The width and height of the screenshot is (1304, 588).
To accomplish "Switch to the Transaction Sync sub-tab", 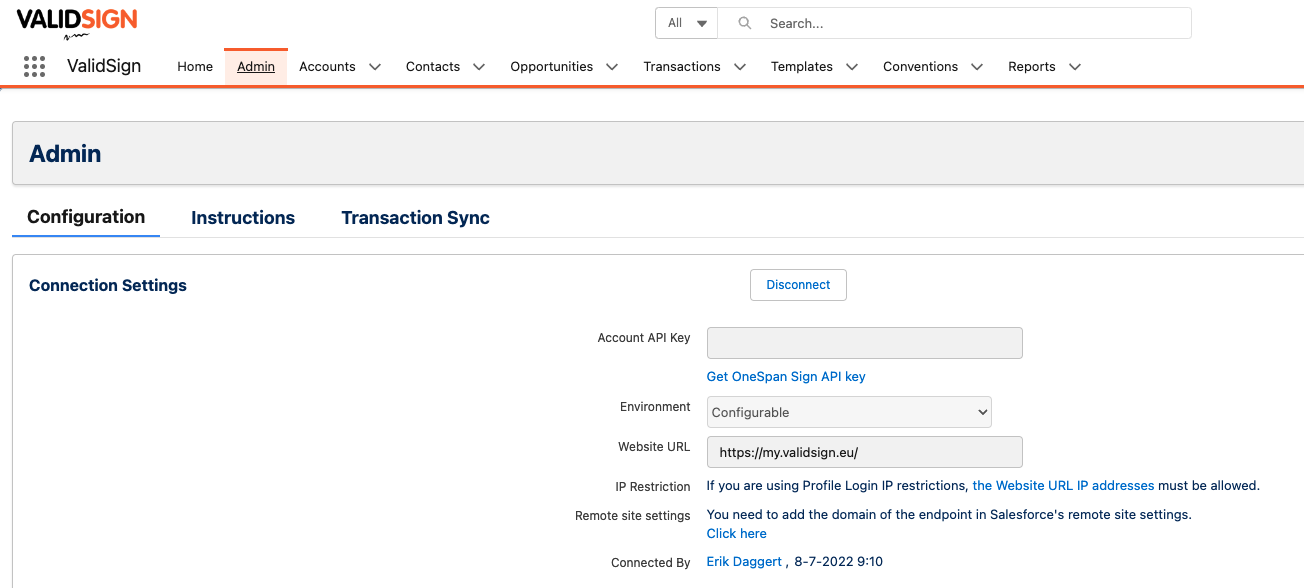I will [x=415, y=217].
